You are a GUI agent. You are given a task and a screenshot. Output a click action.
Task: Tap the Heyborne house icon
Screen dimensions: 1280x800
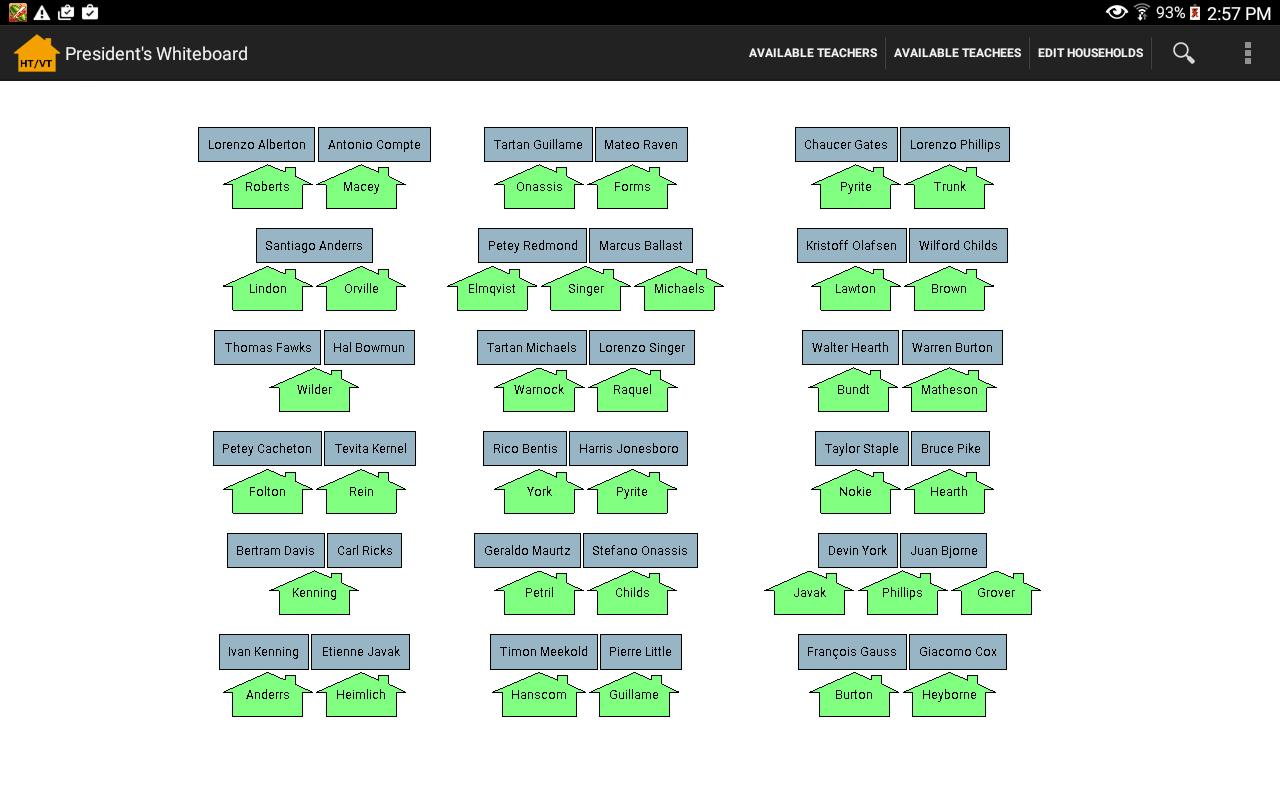pyautogui.click(x=949, y=696)
